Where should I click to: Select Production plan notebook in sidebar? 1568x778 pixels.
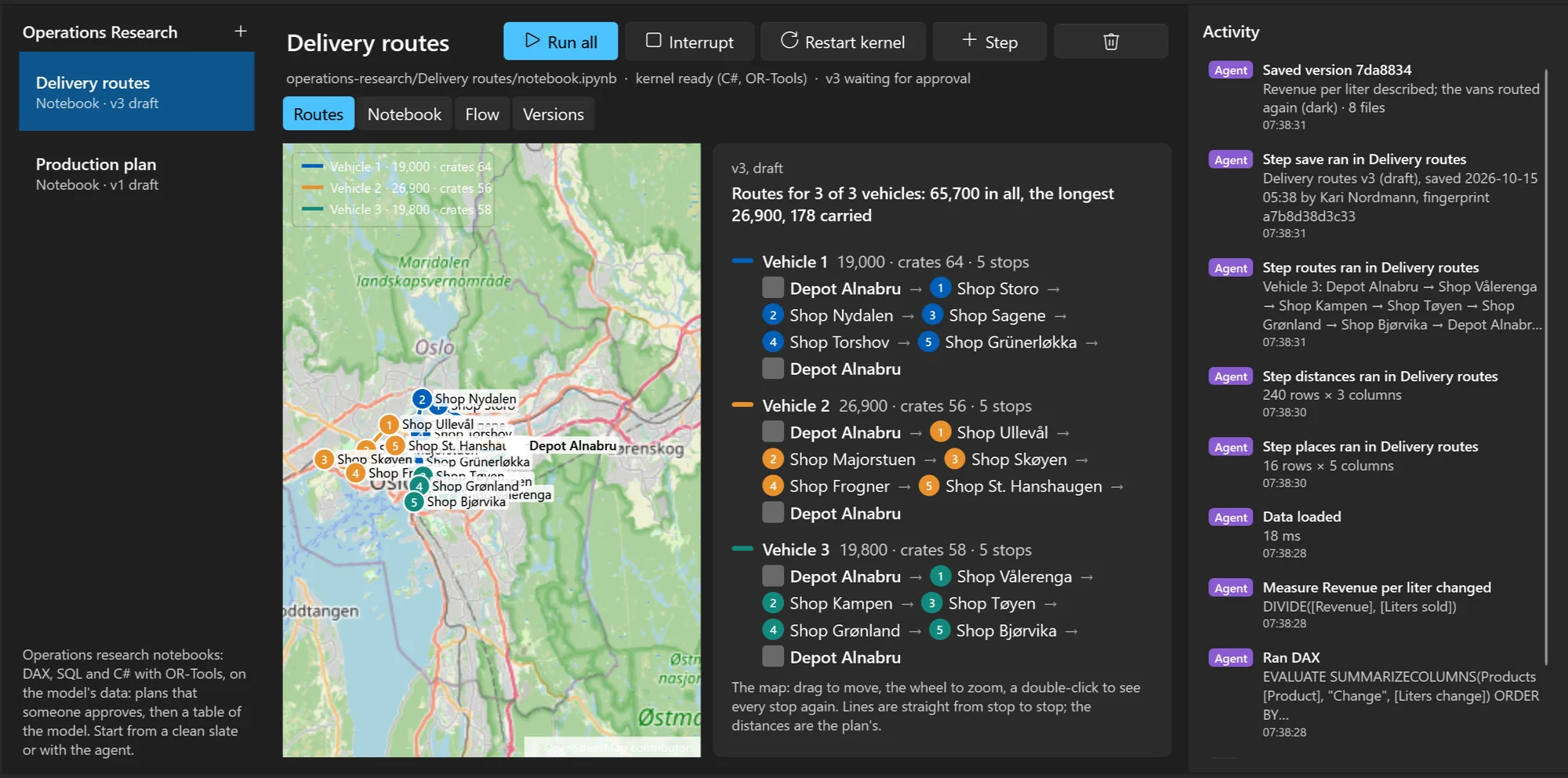(136, 173)
